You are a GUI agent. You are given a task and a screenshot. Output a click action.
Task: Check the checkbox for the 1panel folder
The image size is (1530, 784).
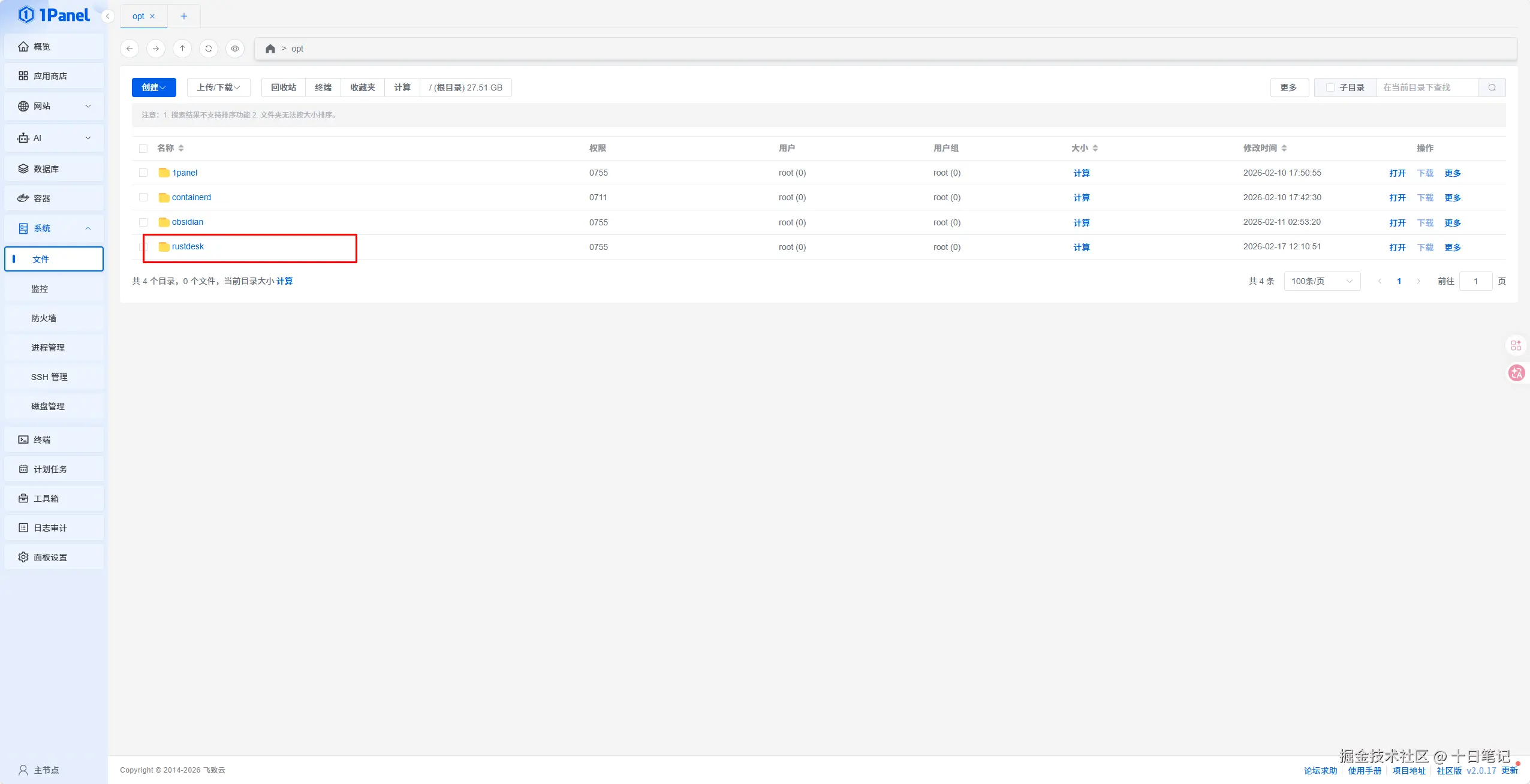point(143,173)
